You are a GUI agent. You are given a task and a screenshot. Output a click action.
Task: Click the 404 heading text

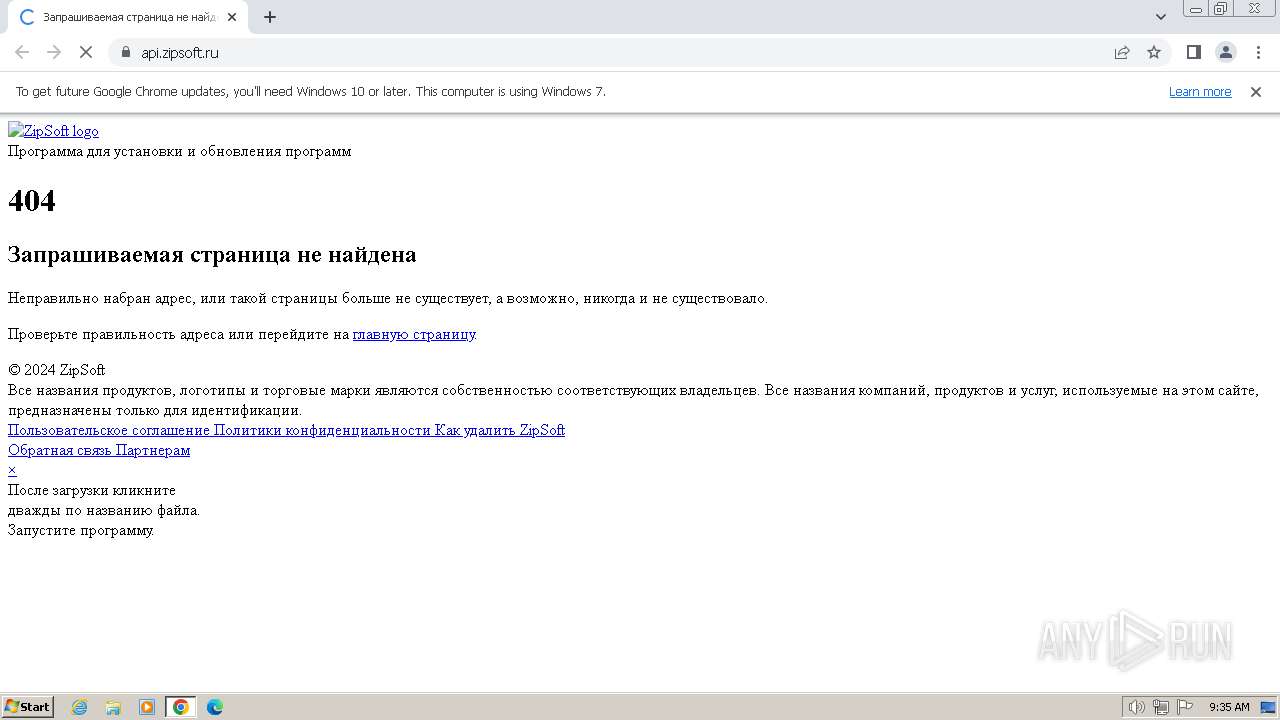tap(32, 201)
